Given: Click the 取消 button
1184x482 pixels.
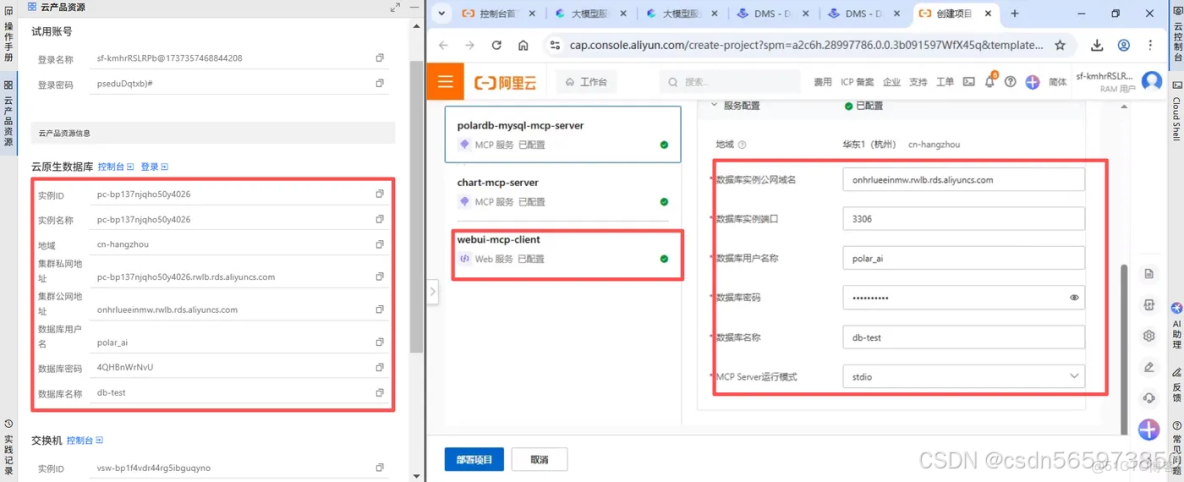Looking at the screenshot, I should click(x=539, y=459).
